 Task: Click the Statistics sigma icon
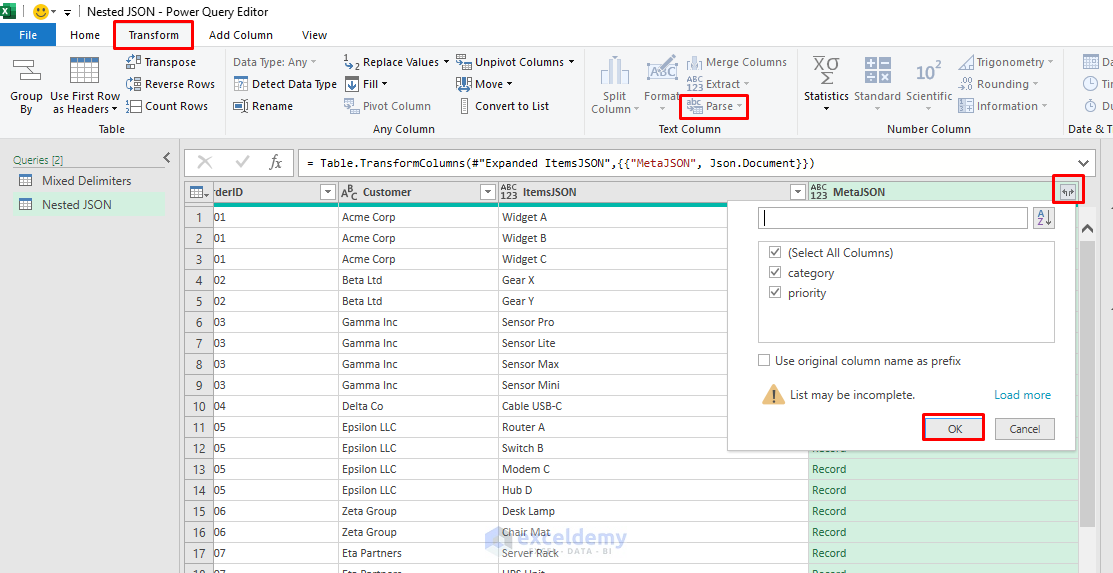[826, 71]
